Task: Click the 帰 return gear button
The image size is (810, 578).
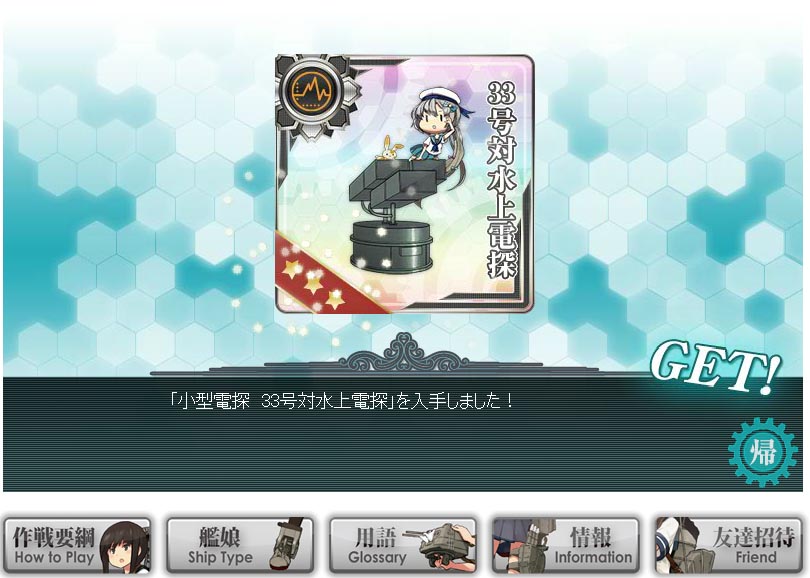Action: click(x=763, y=452)
